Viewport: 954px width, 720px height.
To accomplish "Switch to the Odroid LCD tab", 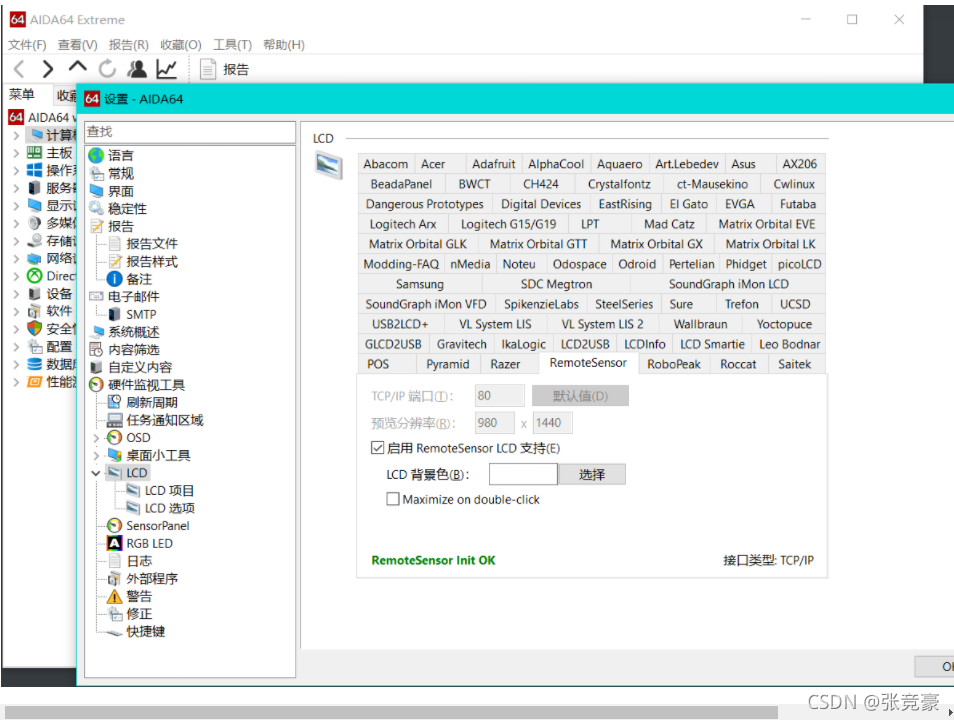I will tap(637, 264).
